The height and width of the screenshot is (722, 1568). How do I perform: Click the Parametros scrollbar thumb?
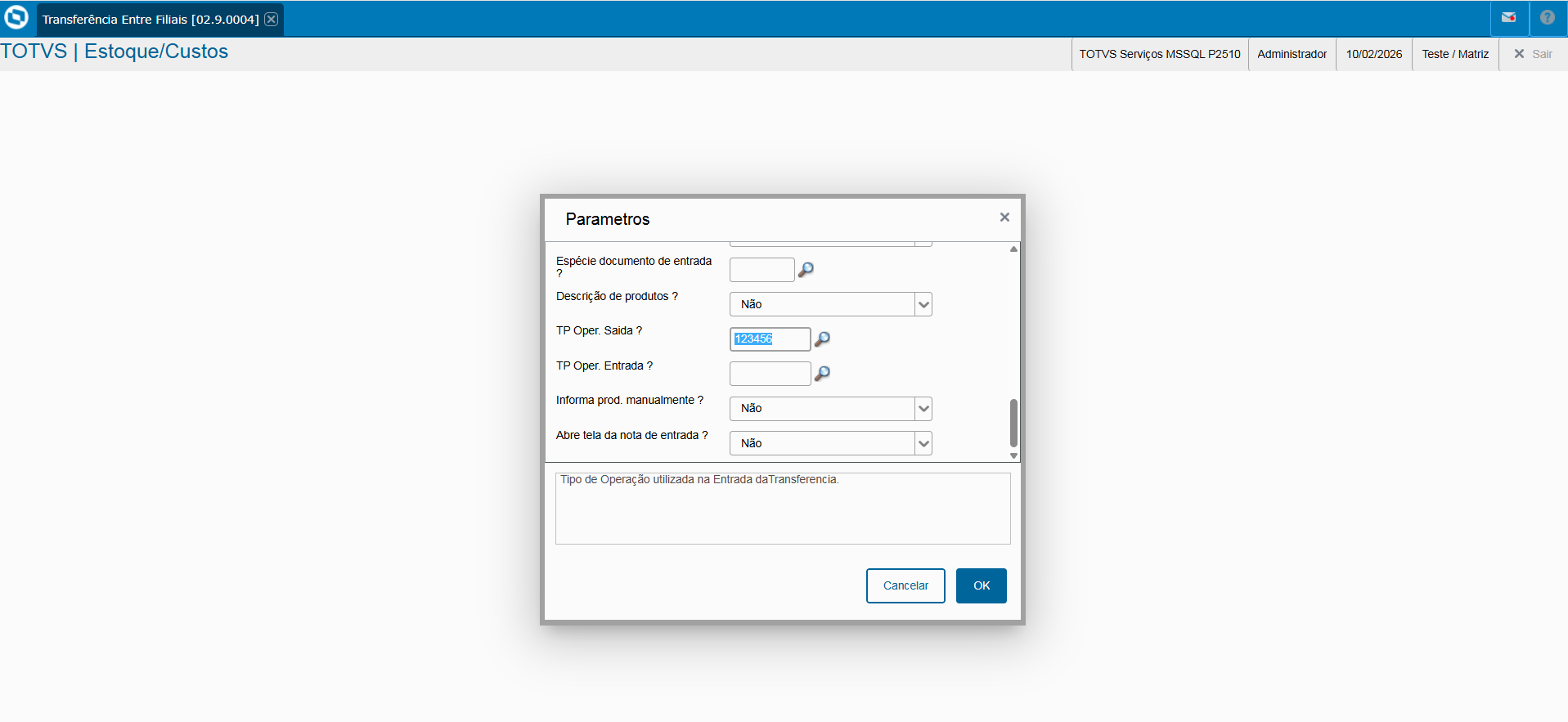(x=1013, y=423)
